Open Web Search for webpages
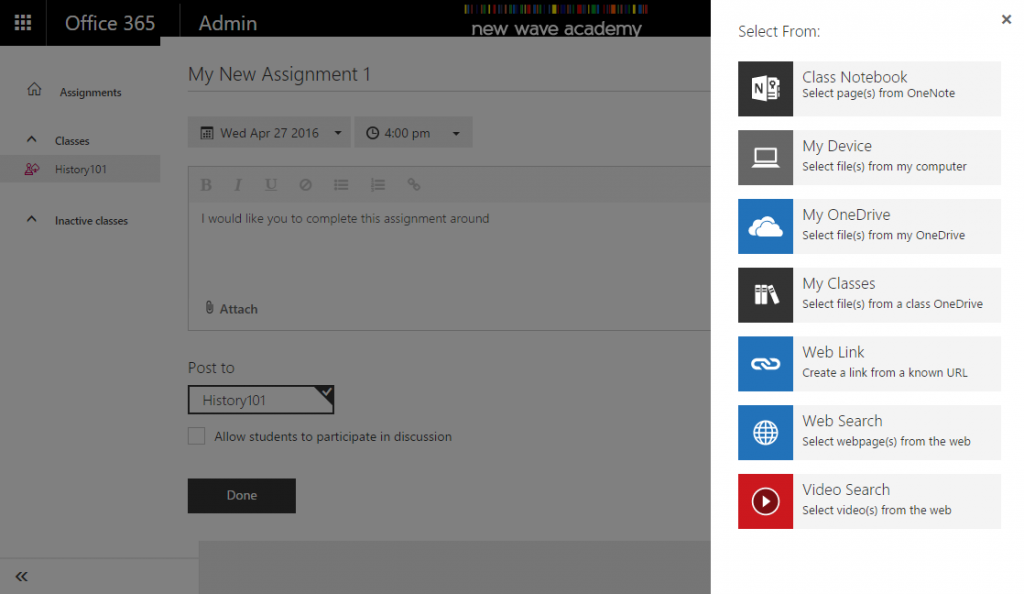 point(868,432)
